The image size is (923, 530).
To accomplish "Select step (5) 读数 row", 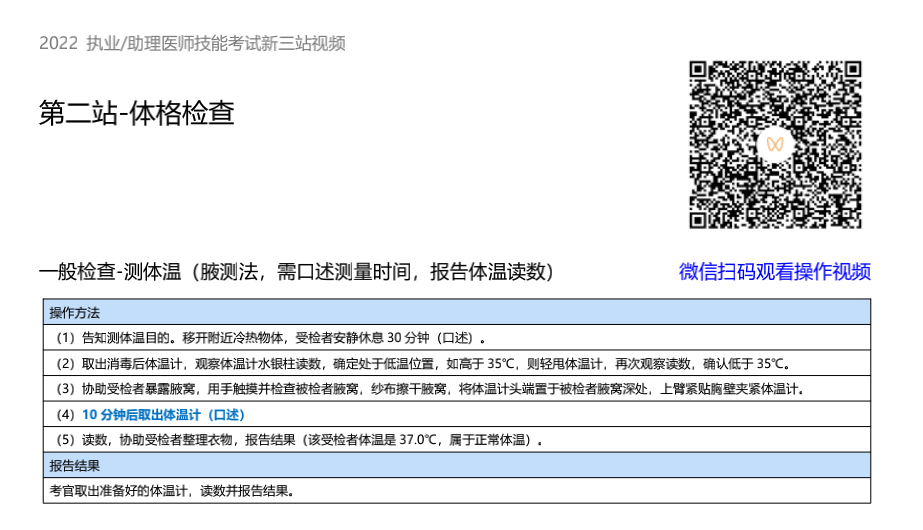I will [x=456, y=440].
